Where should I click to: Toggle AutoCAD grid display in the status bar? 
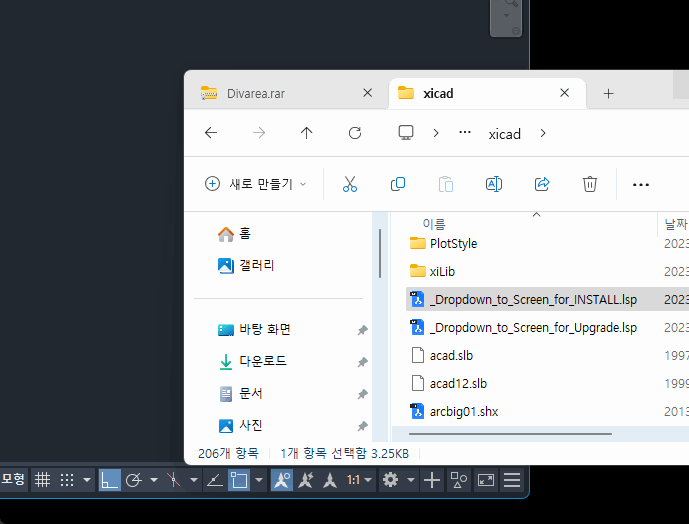click(x=43, y=480)
